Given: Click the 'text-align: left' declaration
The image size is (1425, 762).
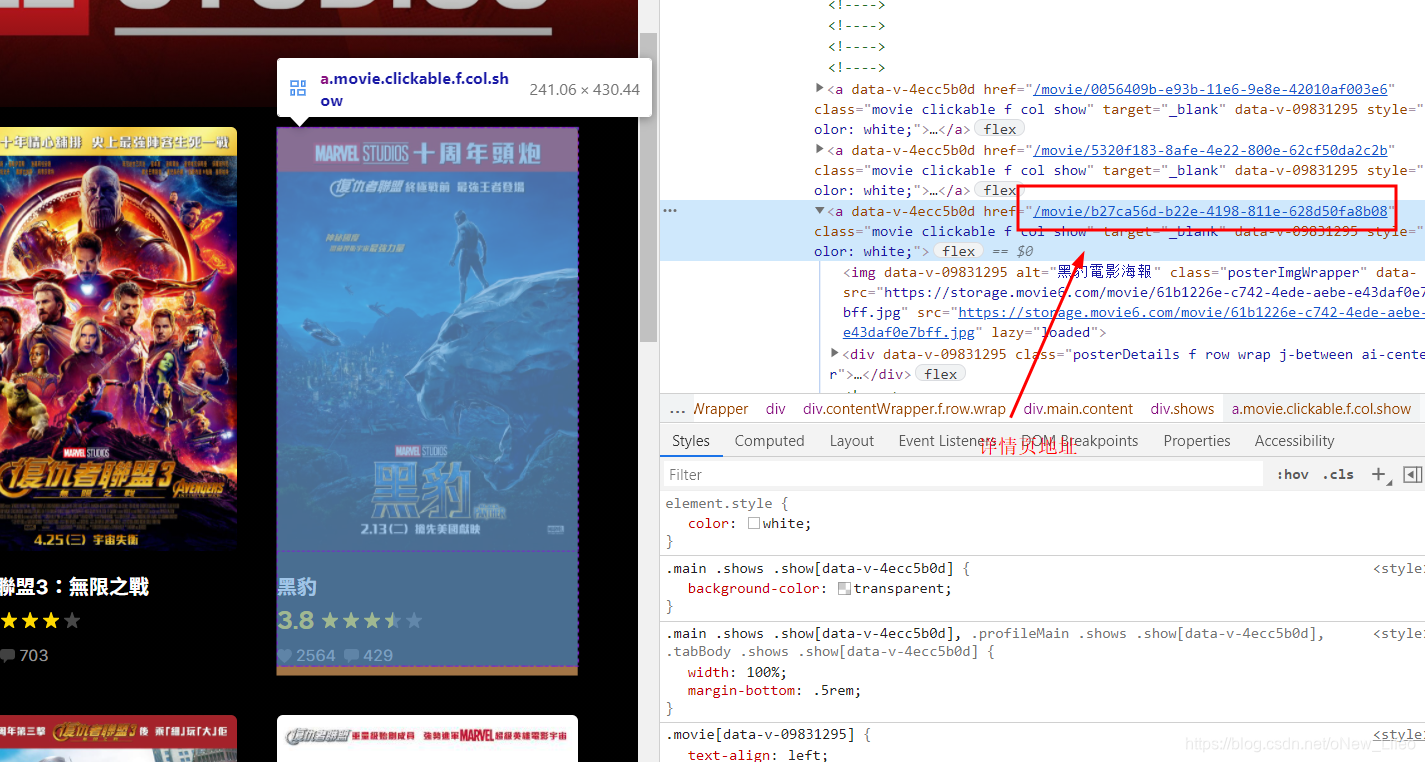Looking at the screenshot, I should (757, 755).
